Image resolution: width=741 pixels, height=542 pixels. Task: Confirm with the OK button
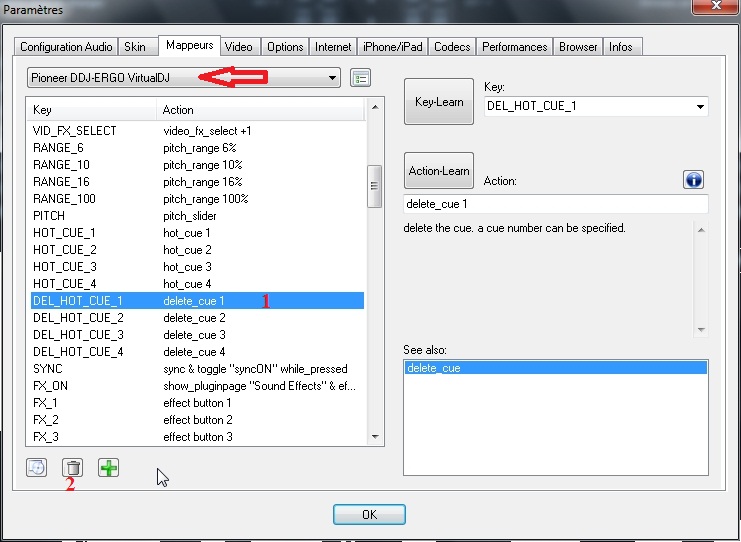(369, 514)
